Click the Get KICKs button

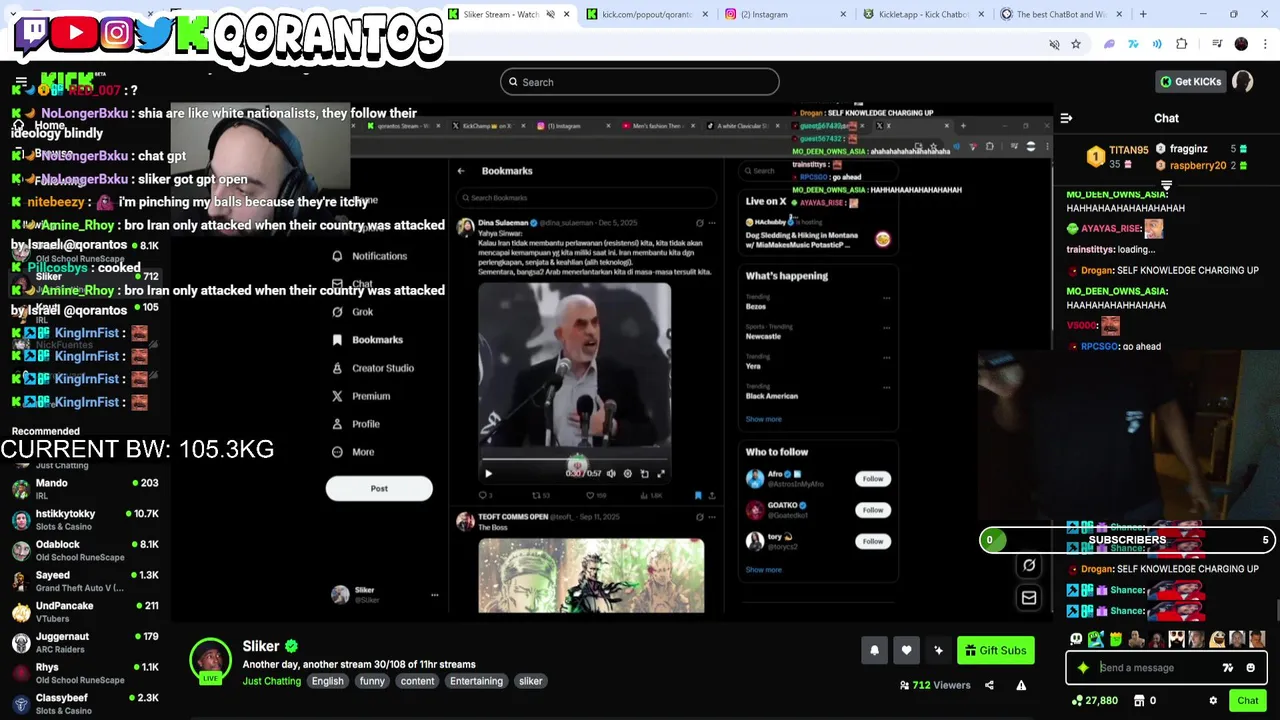(x=1190, y=82)
